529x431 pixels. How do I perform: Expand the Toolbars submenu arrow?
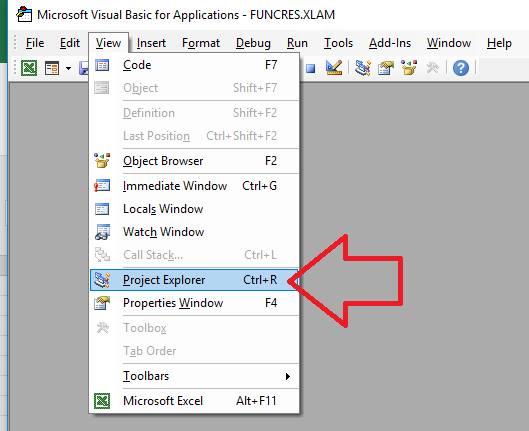click(x=288, y=376)
